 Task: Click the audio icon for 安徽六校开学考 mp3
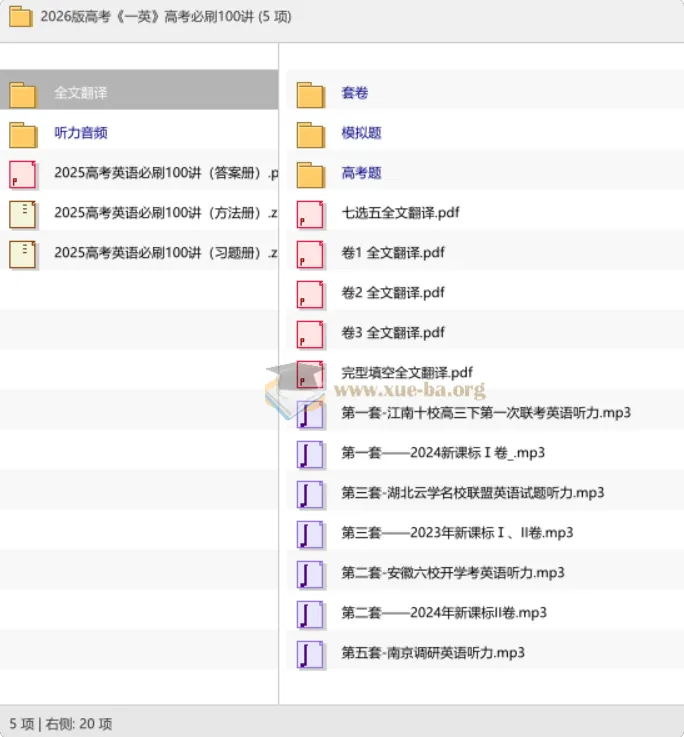tap(310, 574)
